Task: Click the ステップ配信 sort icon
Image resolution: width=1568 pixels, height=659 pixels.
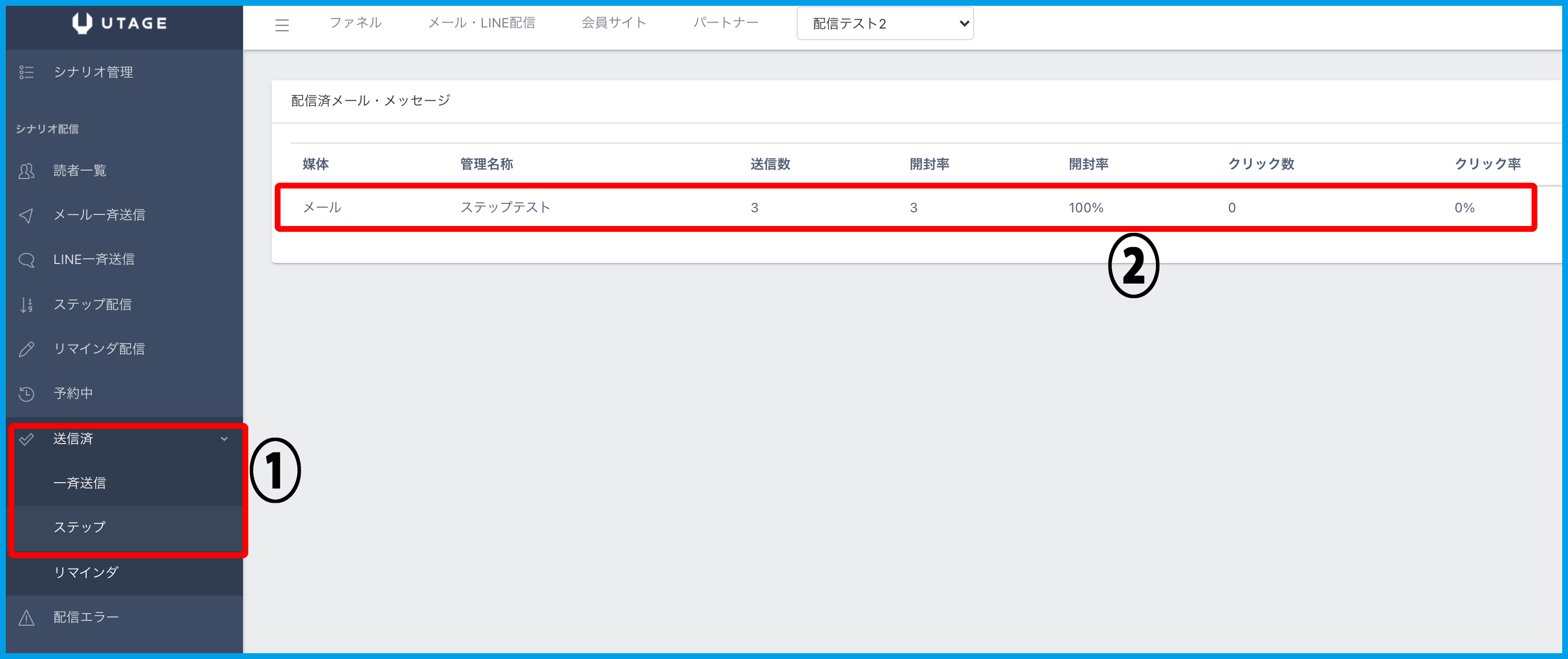Action: click(x=26, y=304)
